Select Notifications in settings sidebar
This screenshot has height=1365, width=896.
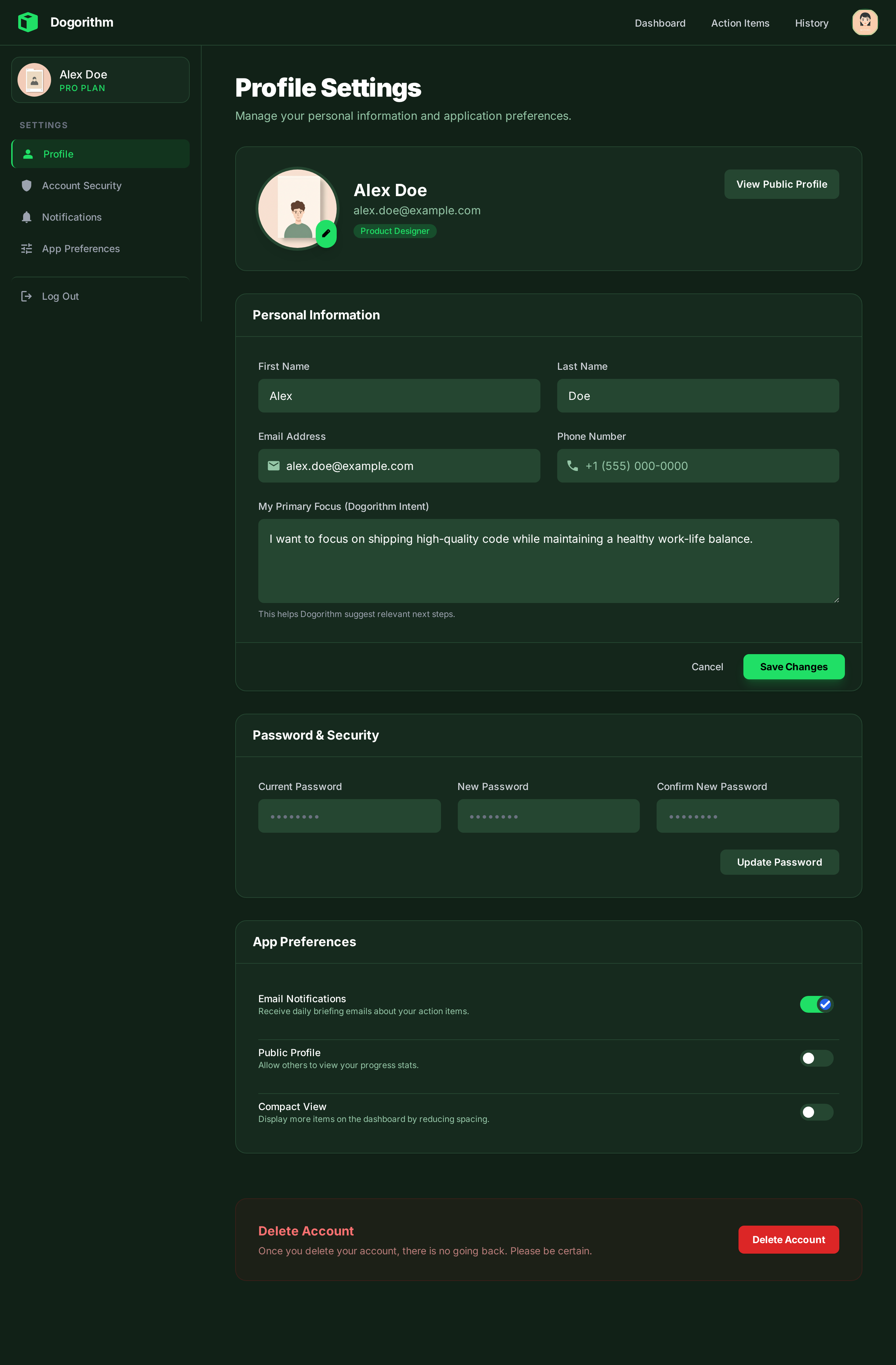(100, 217)
